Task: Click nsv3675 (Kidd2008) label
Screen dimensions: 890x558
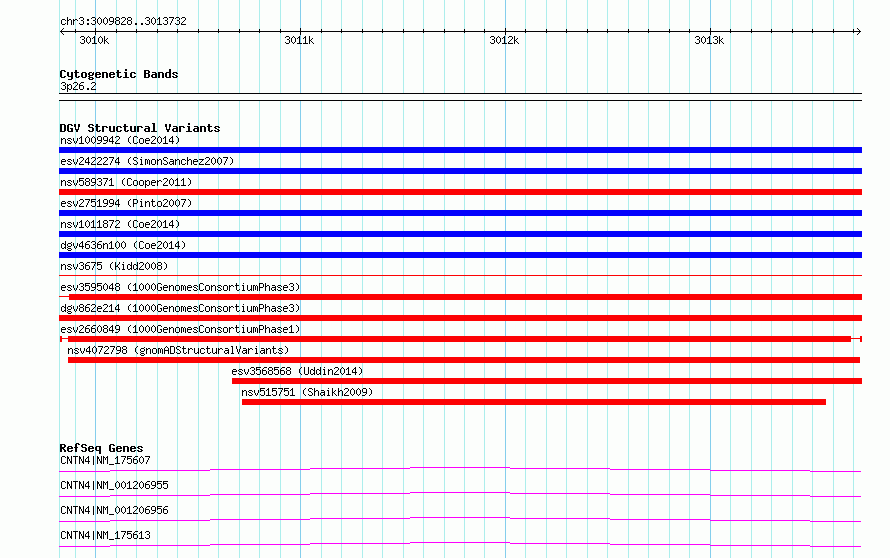Action: click(x=114, y=266)
